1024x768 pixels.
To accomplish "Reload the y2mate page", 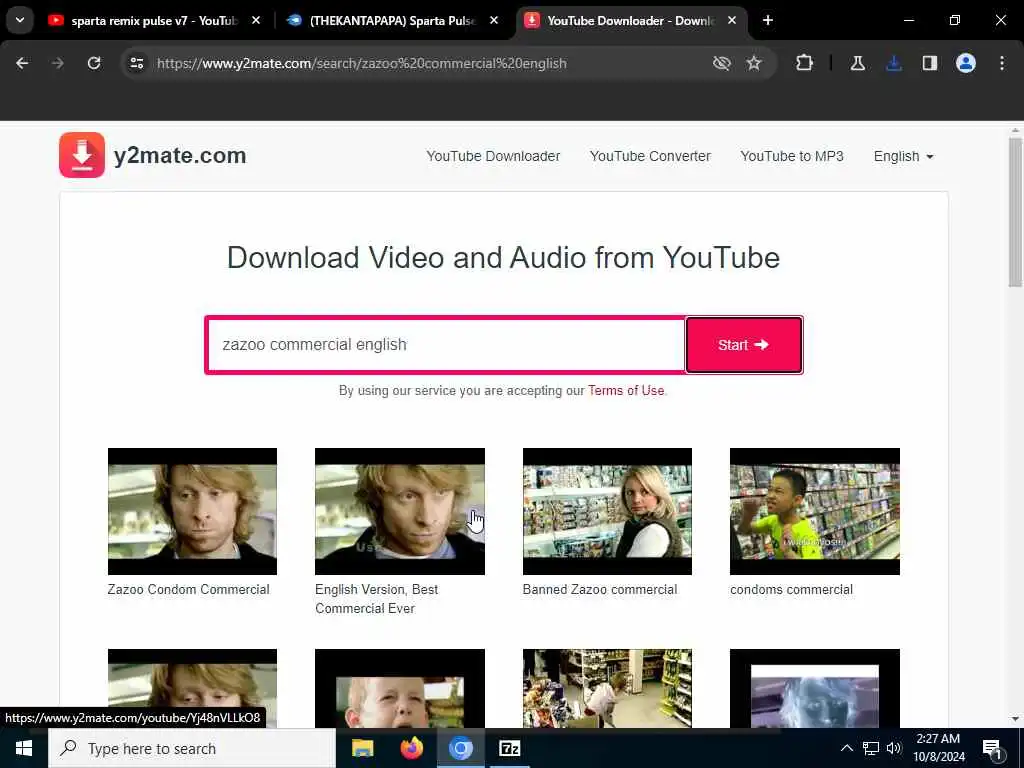I will 94,63.
